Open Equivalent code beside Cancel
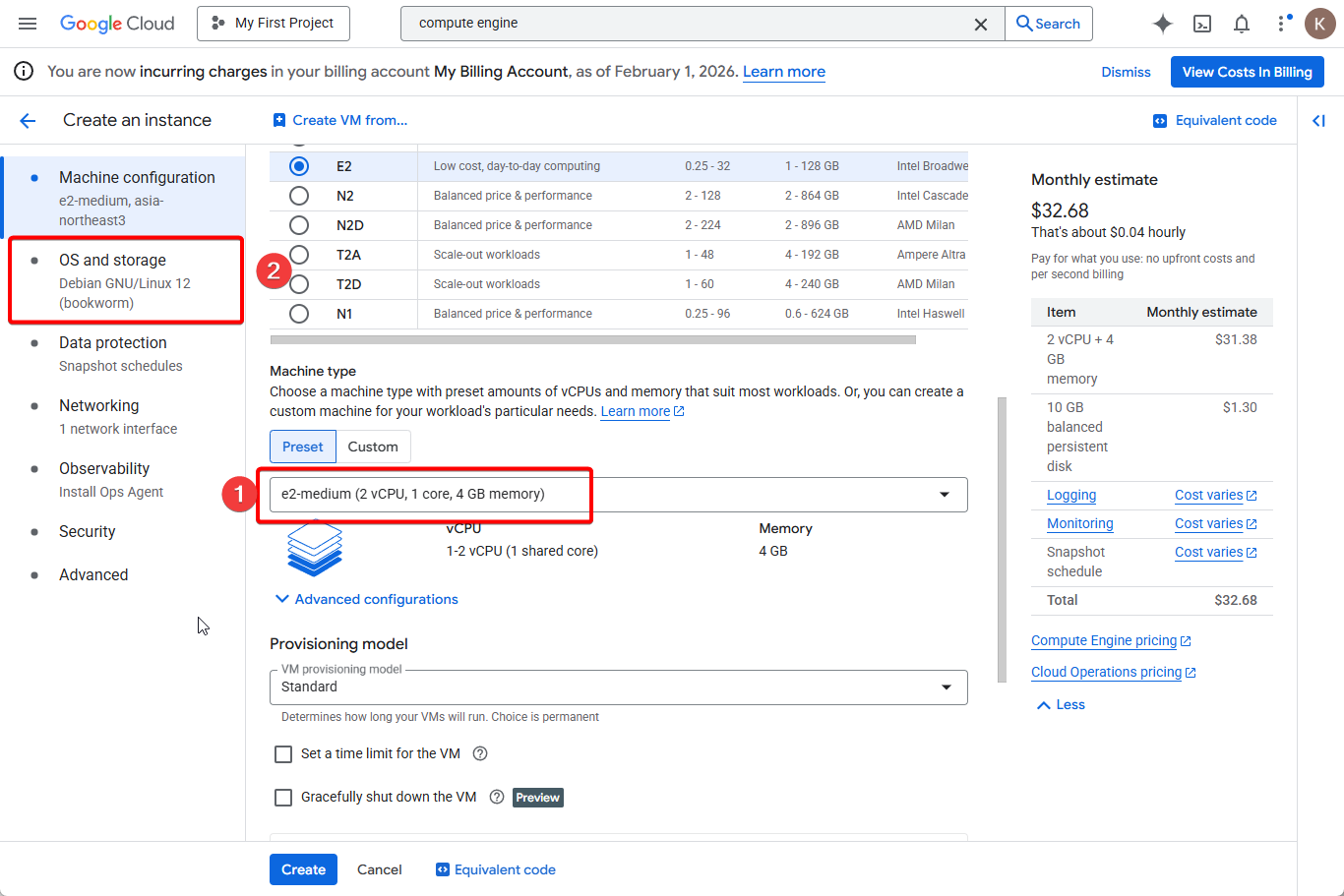 point(496,869)
